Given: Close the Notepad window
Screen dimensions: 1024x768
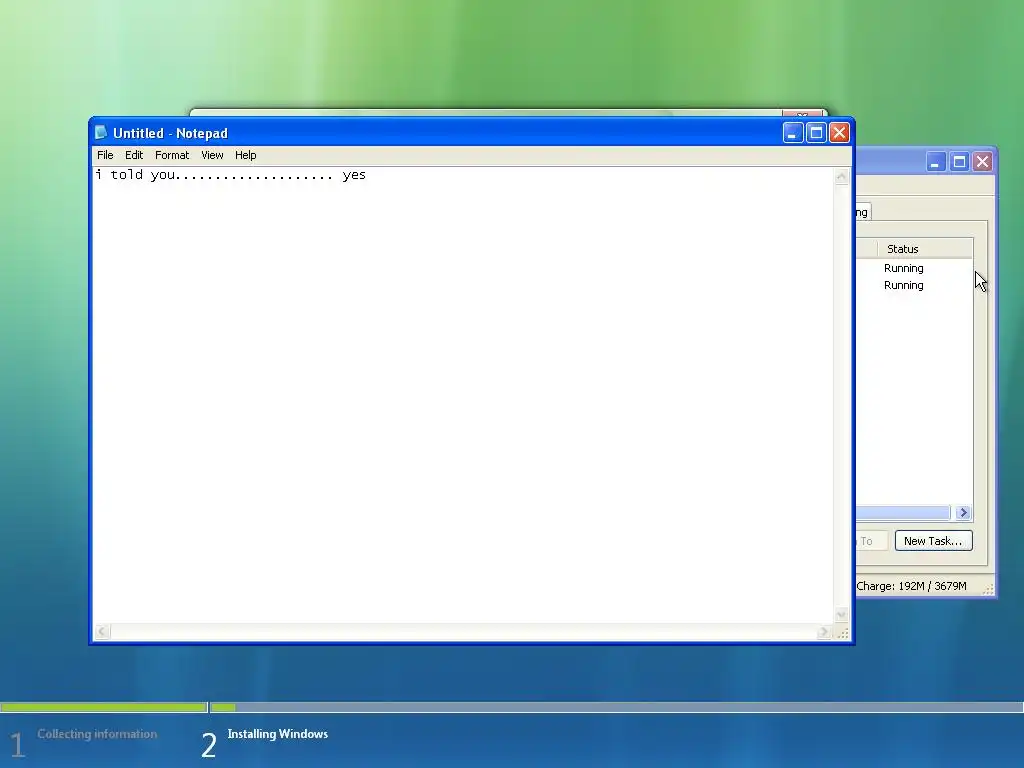Looking at the screenshot, I should point(839,133).
